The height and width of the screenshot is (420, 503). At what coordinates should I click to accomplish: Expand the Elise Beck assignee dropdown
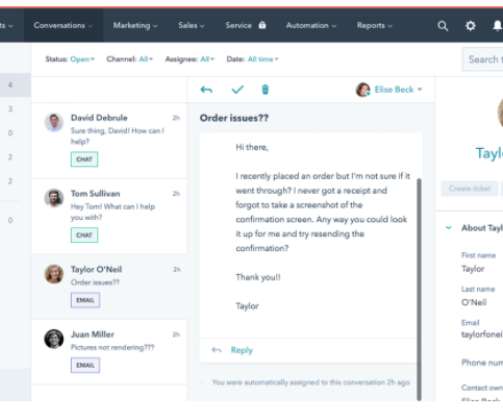tap(389, 89)
